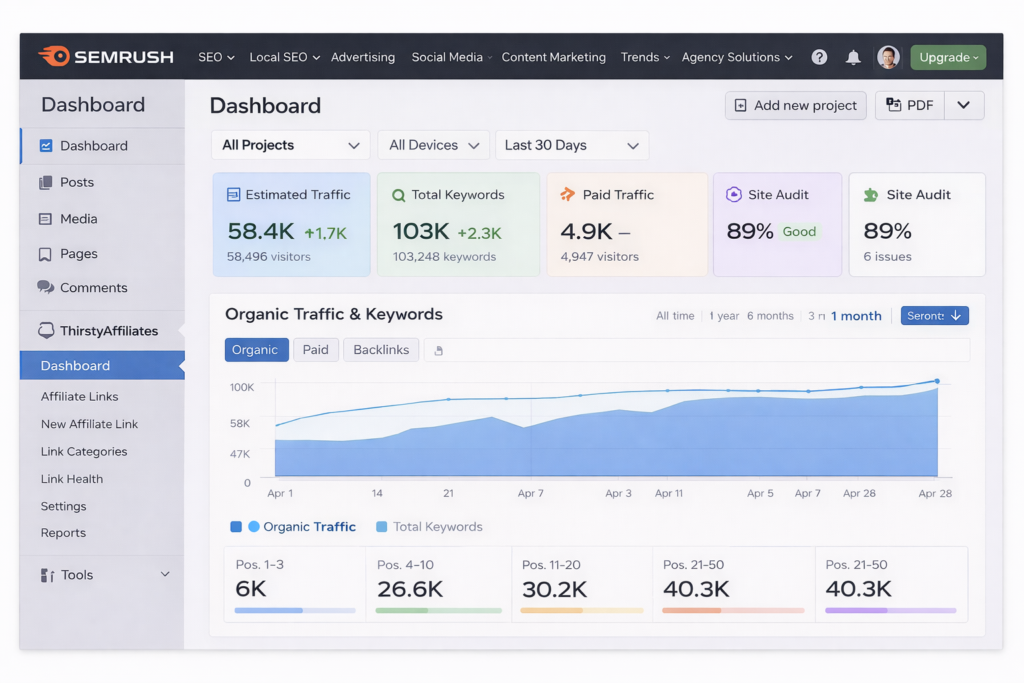Open the All Projects dropdown
The height and width of the screenshot is (683, 1024).
[x=290, y=145]
